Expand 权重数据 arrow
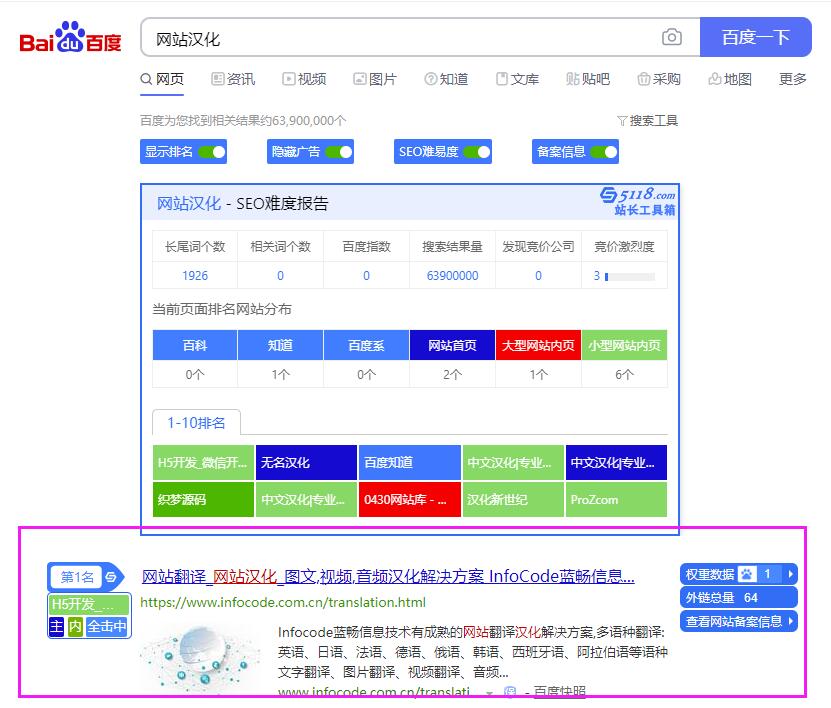831x708 pixels. pos(790,574)
